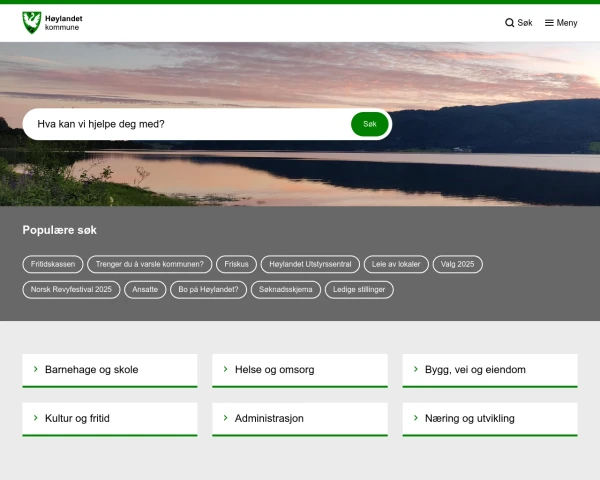Open the Kultur og fritid category
Viewport: 600px width, 480px height.
[x=110, y=419]
